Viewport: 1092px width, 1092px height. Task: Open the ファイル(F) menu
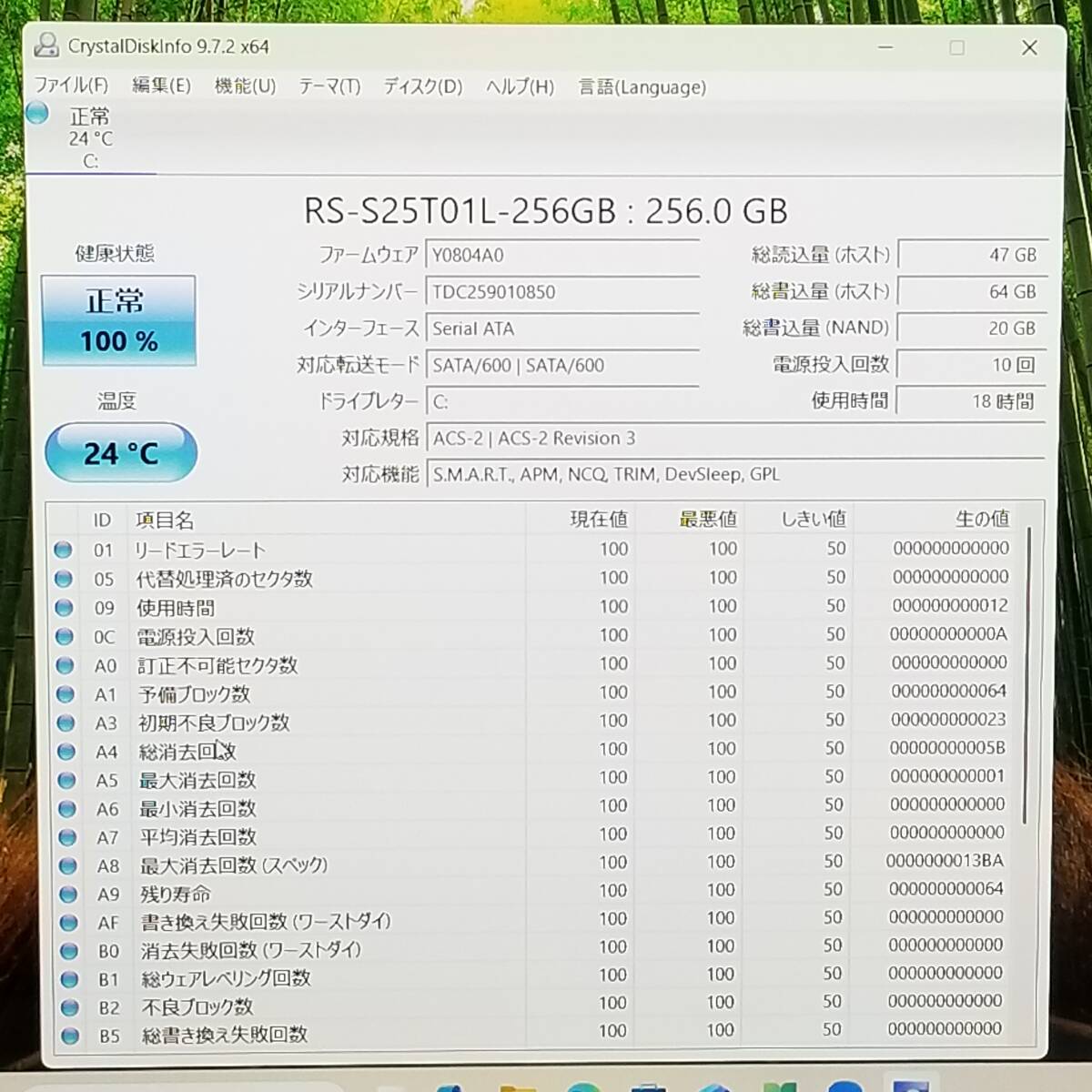click(71, 86)
